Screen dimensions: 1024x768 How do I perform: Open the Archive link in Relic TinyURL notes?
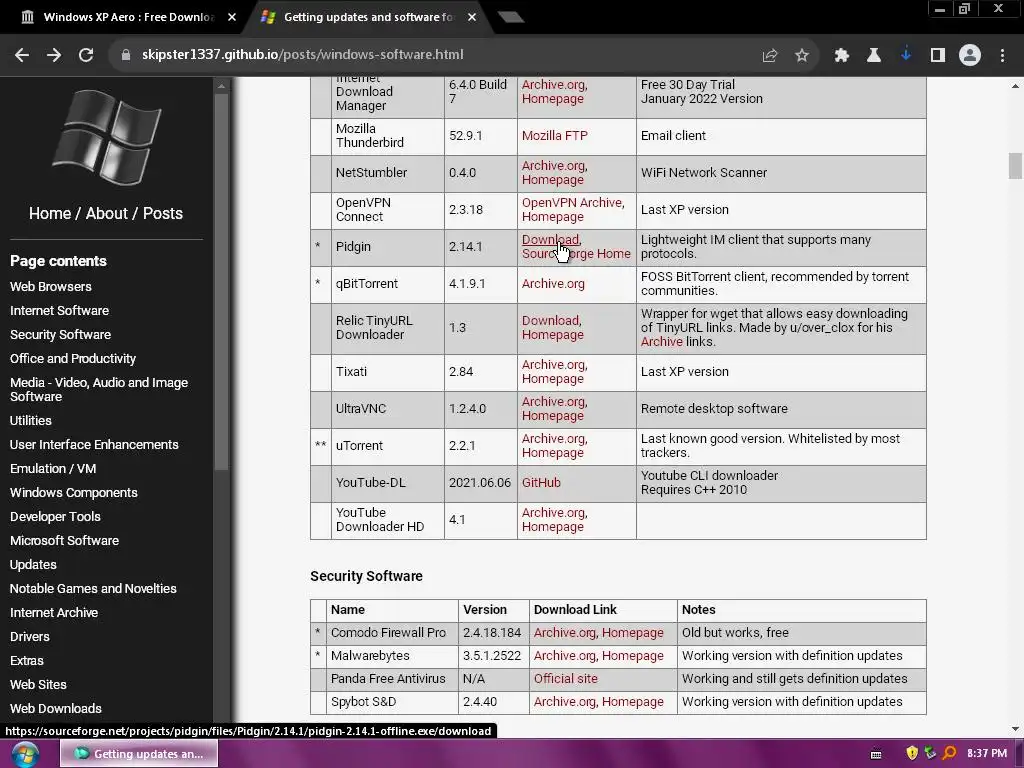(662, 342)
